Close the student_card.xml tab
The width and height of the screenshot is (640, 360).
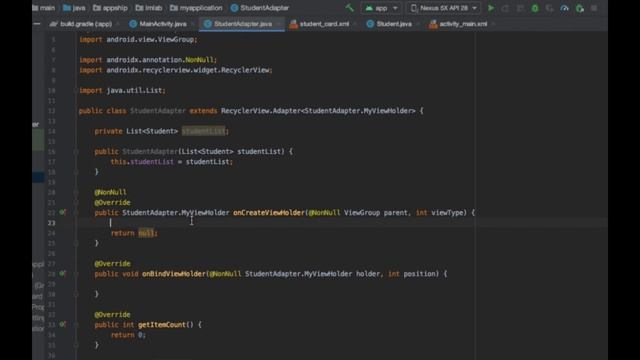point(356,24)
